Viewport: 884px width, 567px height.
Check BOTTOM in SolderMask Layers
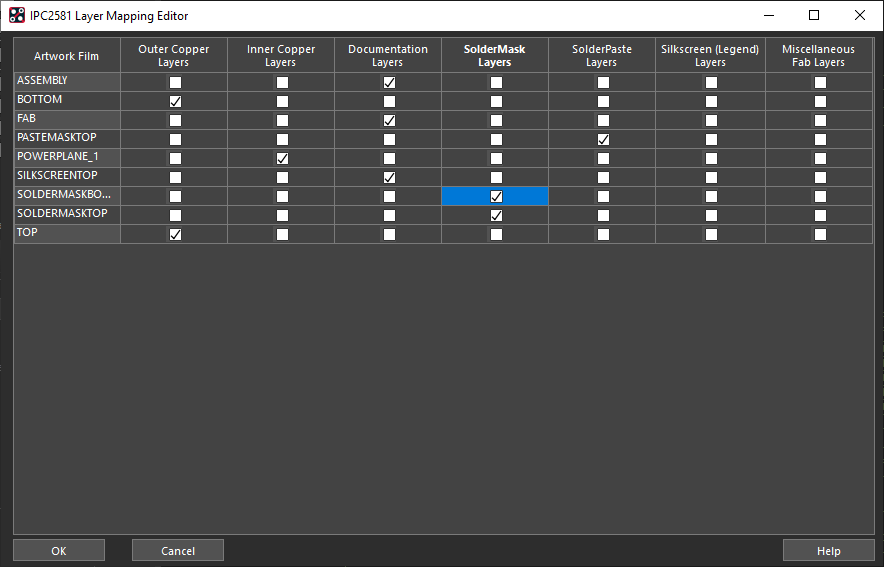(x=496, y=101)
